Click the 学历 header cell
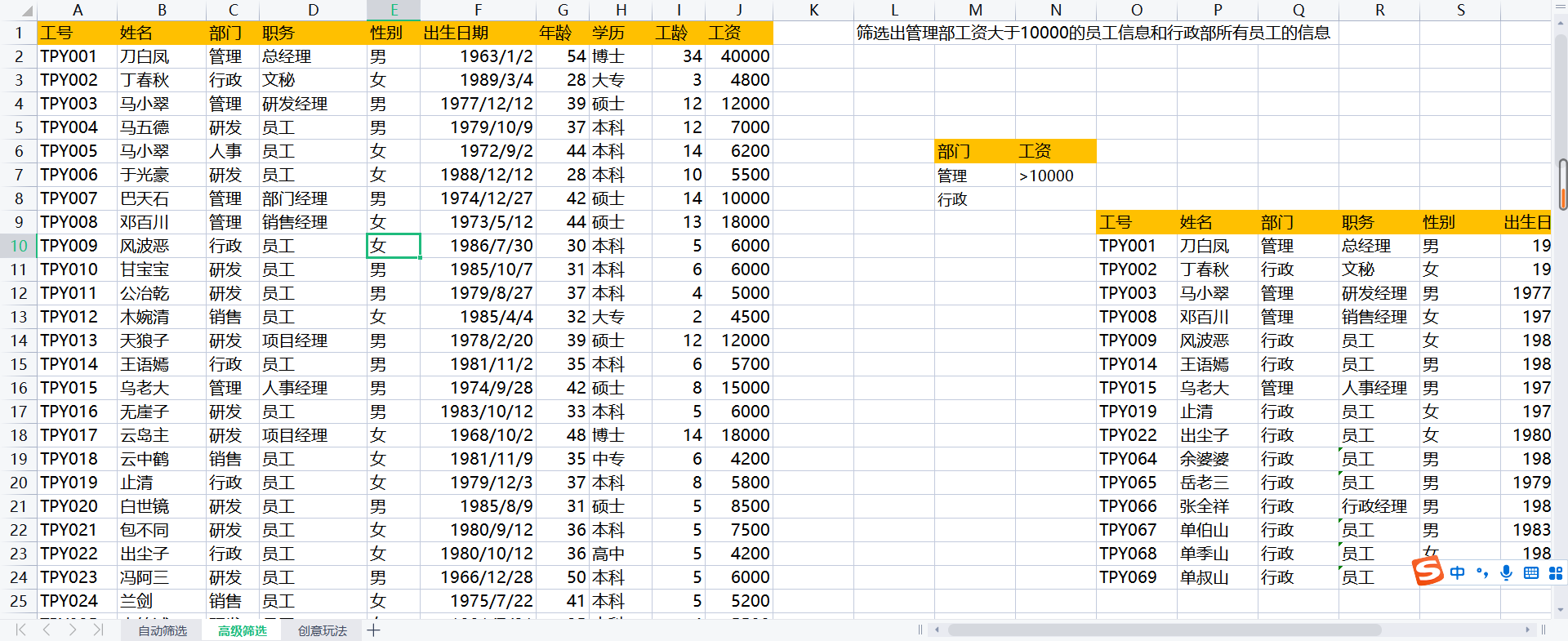Viewport: 1568px width, 641px height. click(x=621, y=33)
